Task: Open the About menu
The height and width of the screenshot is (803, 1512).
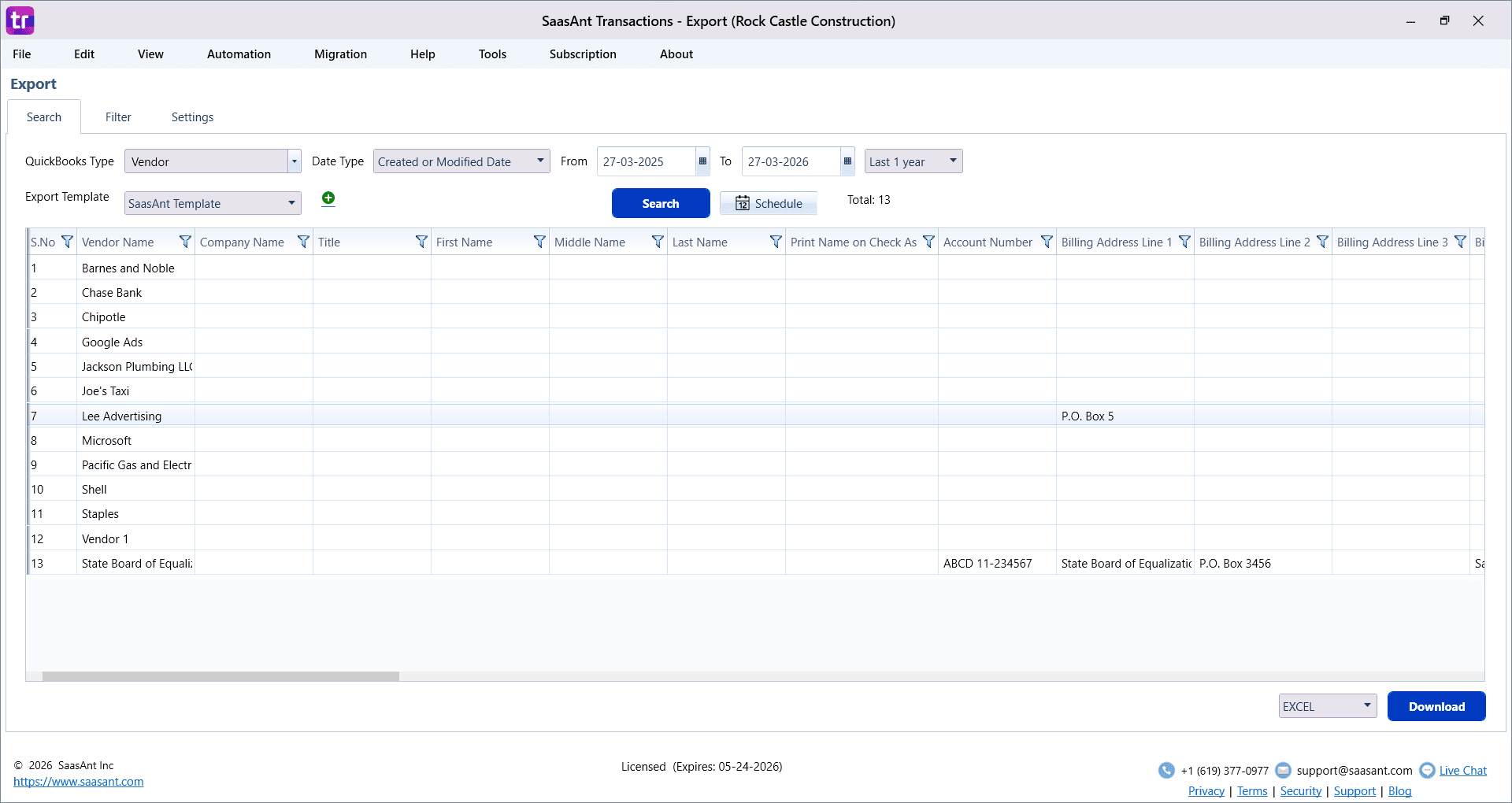Action: click(676, 54)
